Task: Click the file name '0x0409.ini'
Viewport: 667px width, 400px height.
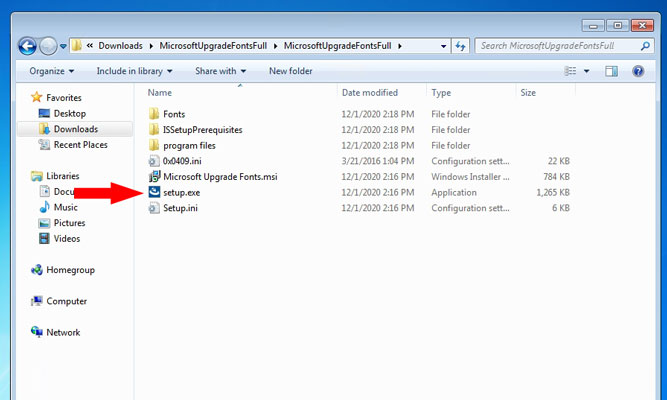Action: [x=182, y=161]
